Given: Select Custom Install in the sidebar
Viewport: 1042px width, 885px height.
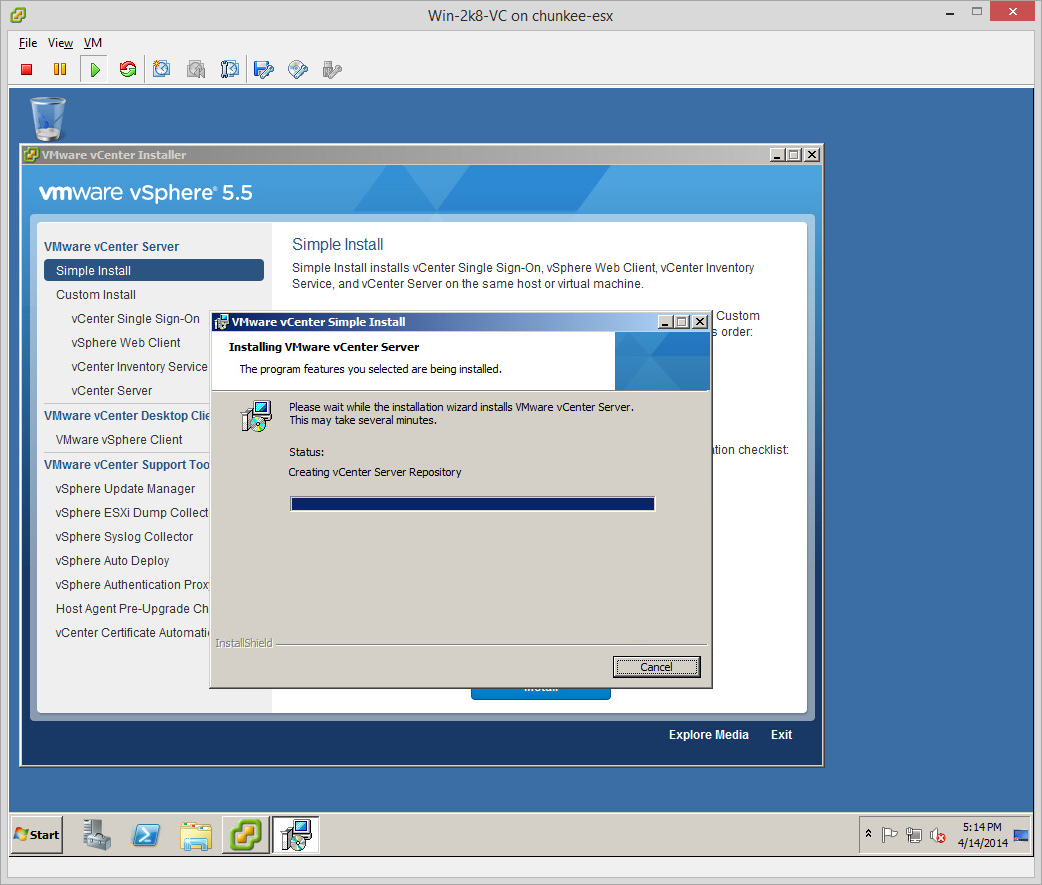Looking at the screenshot, I should [96, 295].
